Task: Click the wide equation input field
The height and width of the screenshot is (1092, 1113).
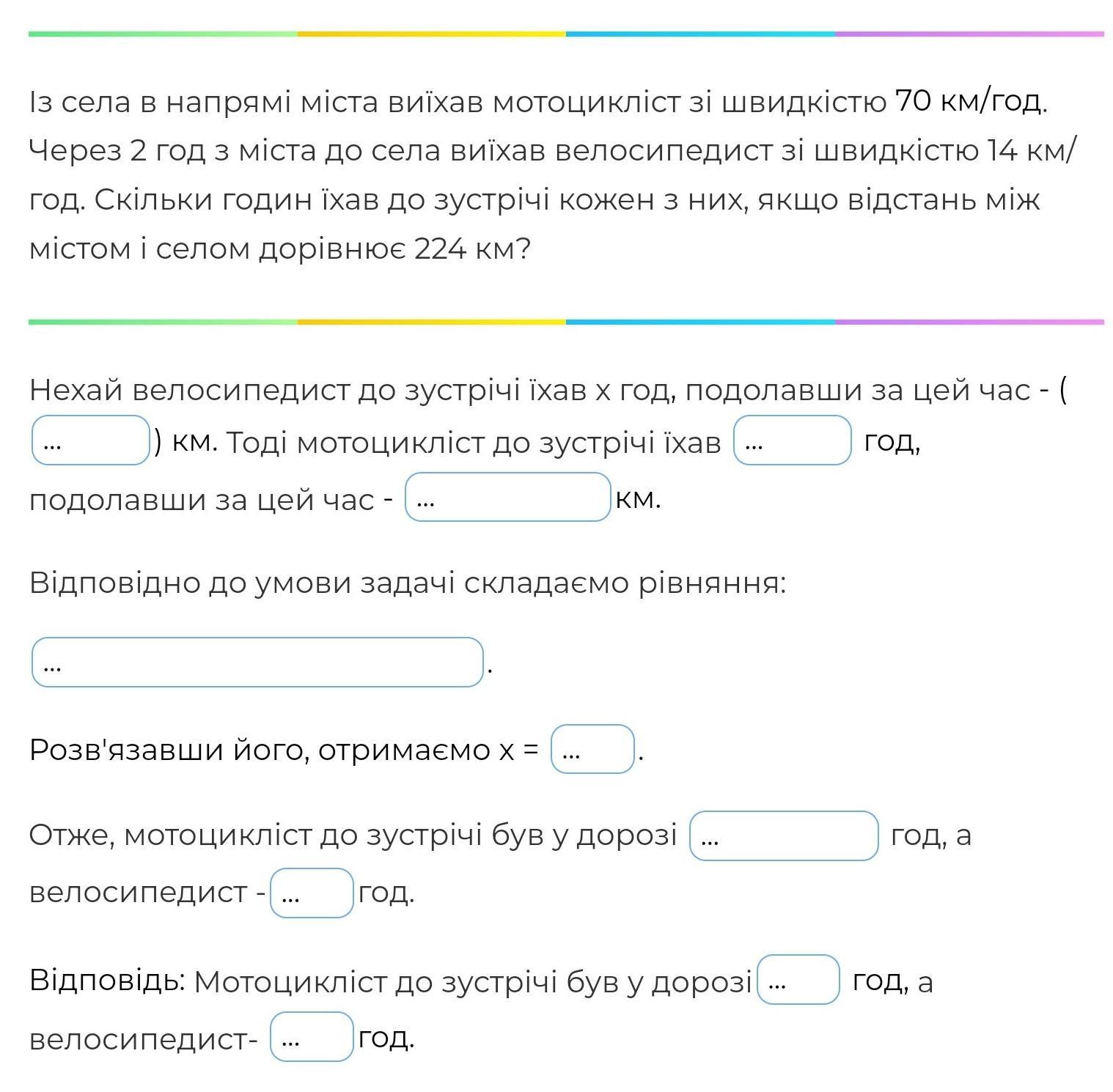Action: tap(257, 663)
